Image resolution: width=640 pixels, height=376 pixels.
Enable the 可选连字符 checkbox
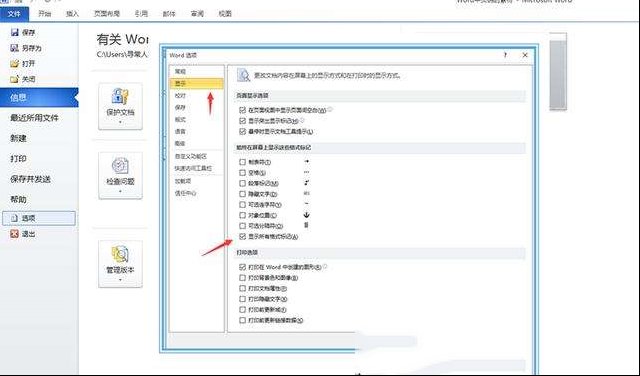(242, 205)
